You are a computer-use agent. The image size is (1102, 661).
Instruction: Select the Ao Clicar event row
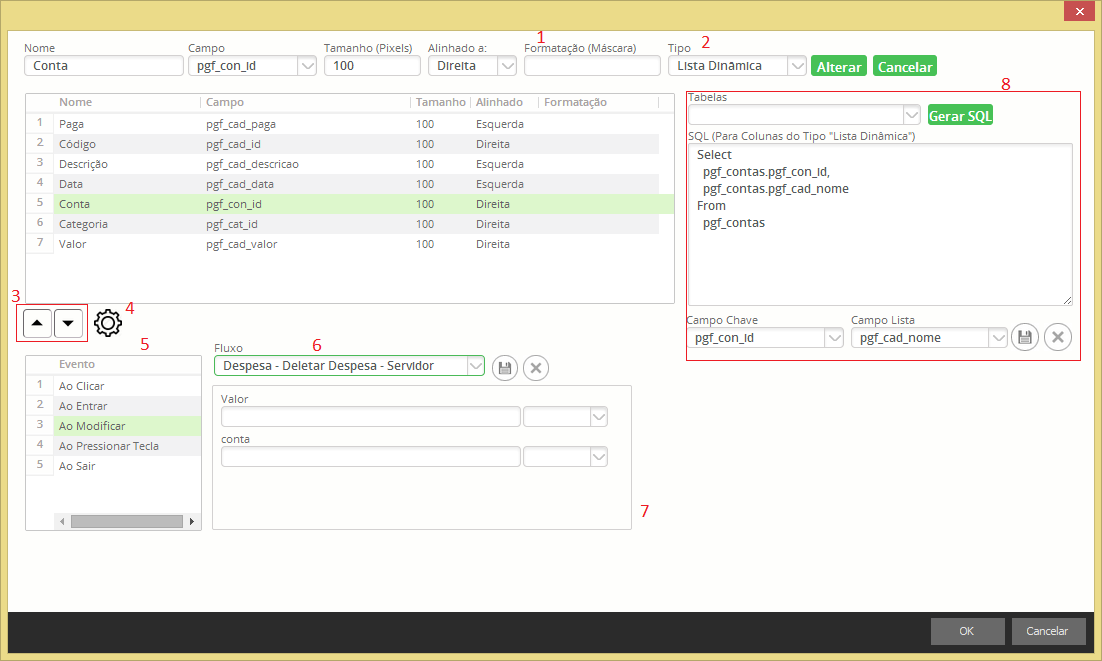tap(82, 386)
